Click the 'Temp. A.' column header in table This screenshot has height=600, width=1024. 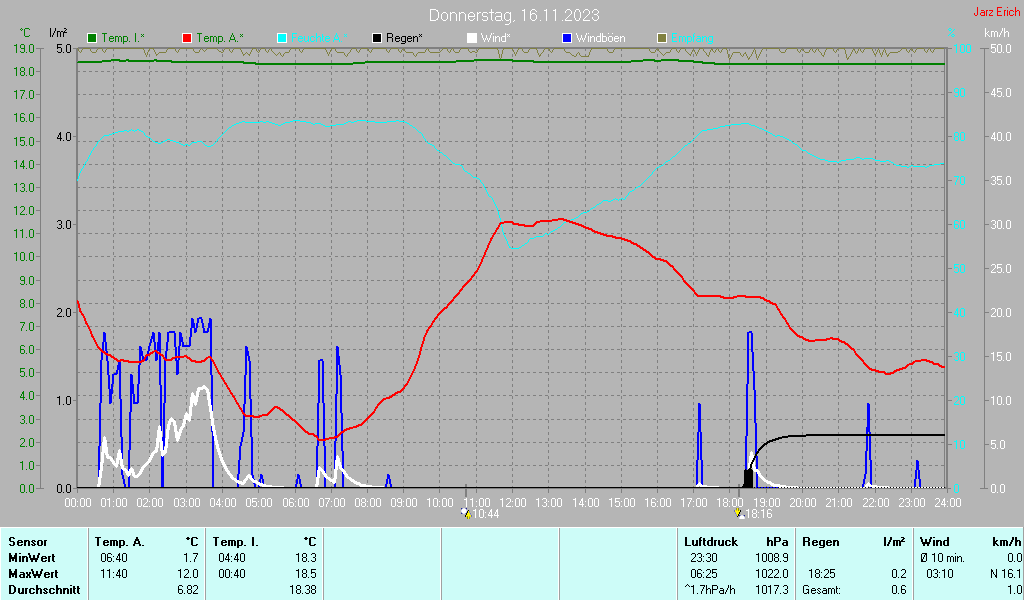[x=120, y=542]
